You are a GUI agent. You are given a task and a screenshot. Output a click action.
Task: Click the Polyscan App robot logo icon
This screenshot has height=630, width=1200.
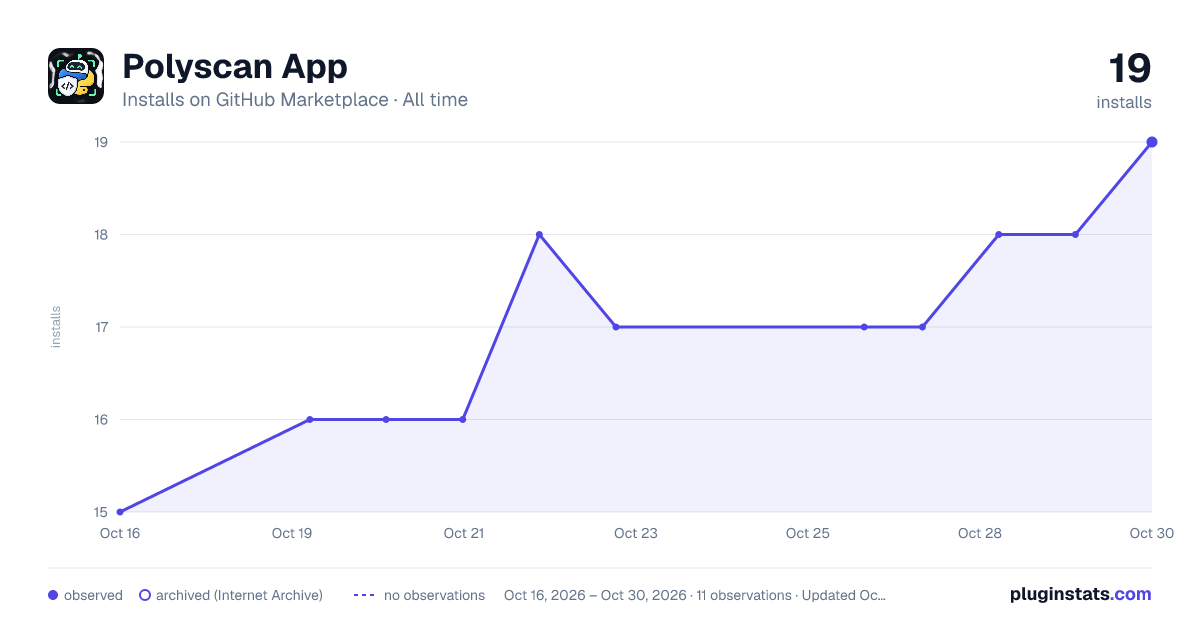click(76, 76)
